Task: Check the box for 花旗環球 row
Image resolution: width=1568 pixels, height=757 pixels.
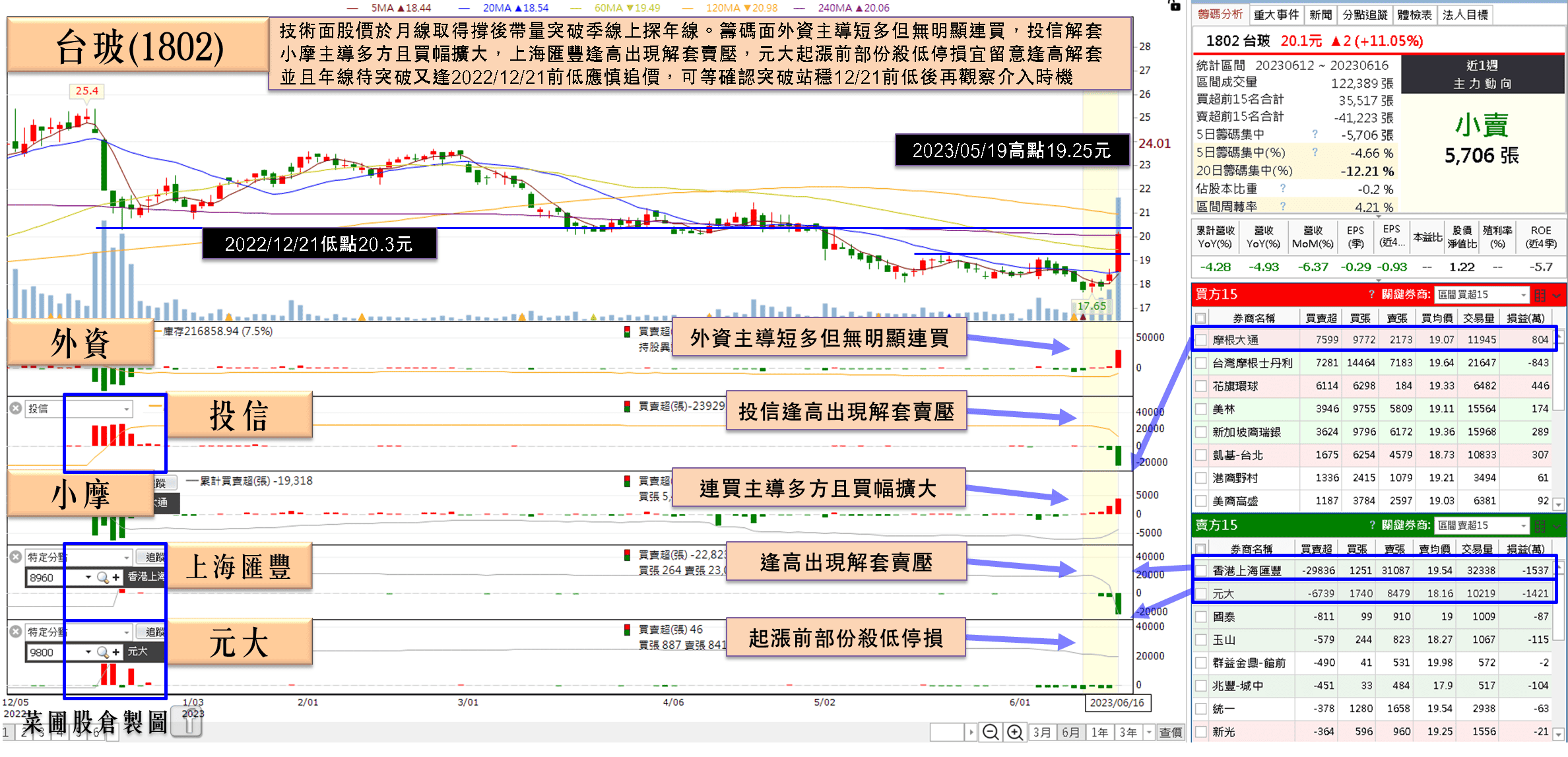Action: (1201, 386)
